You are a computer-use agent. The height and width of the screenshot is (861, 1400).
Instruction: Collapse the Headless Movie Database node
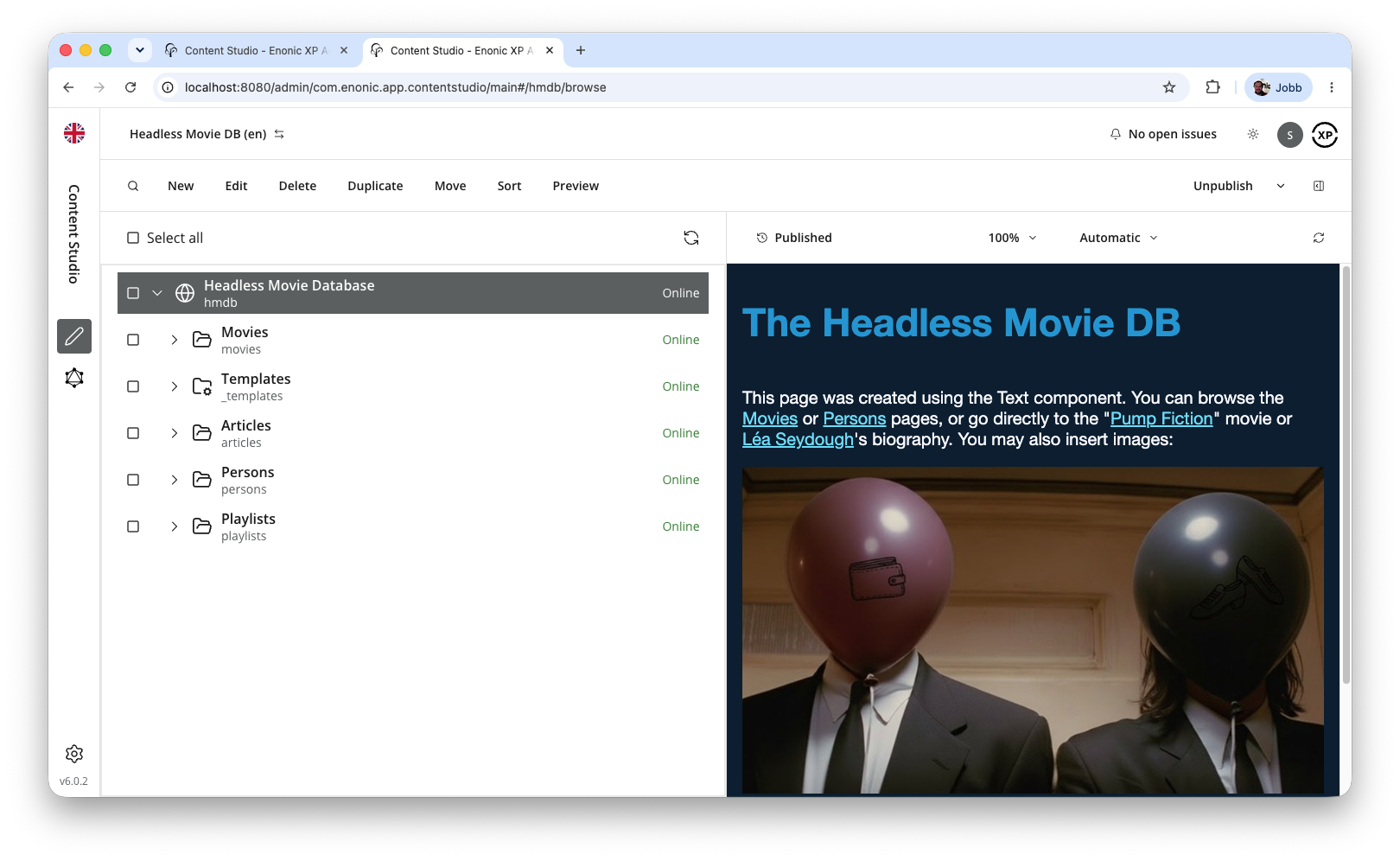point(157,293)
